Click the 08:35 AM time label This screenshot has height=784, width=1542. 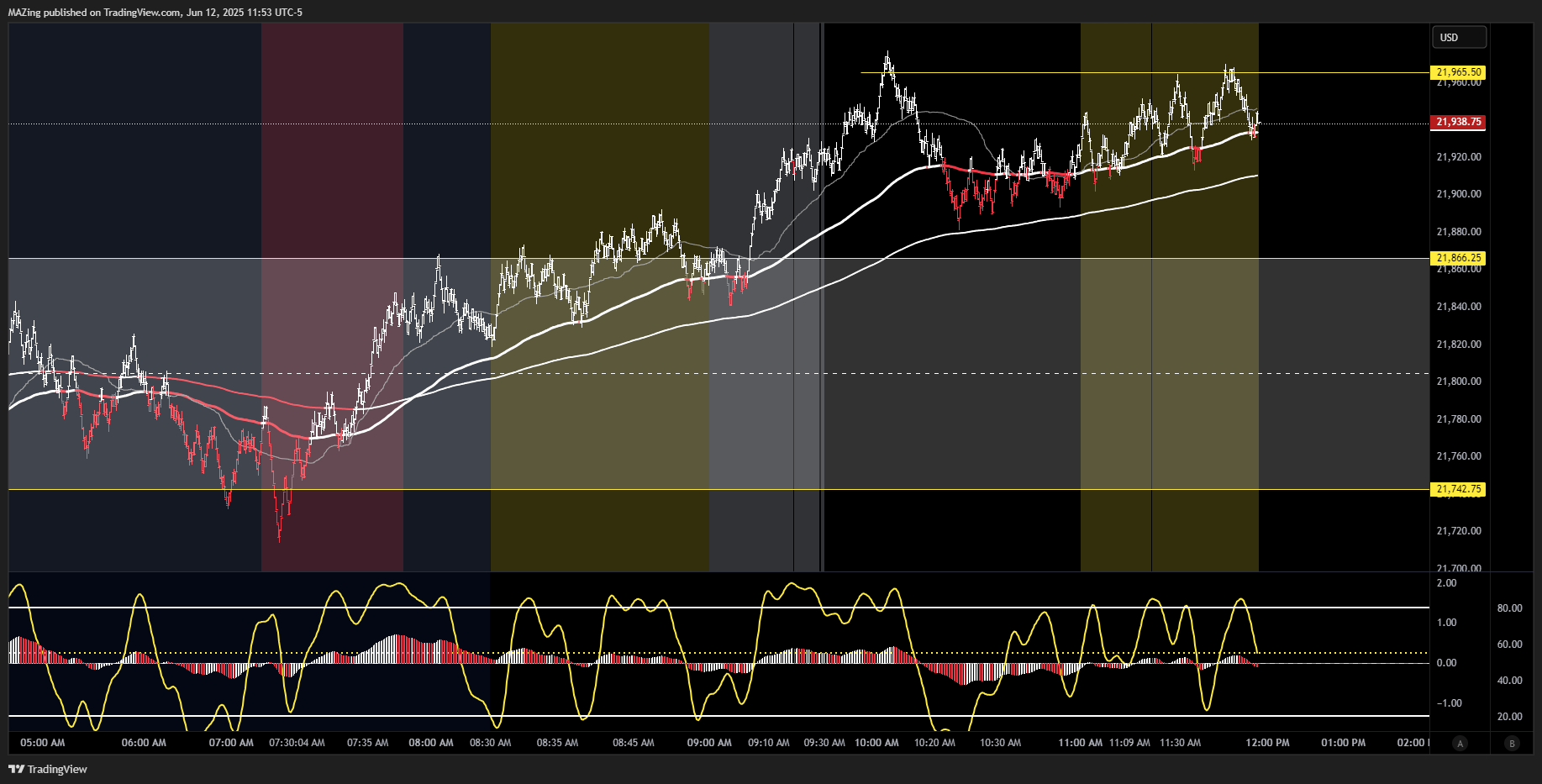coord(557,743)
